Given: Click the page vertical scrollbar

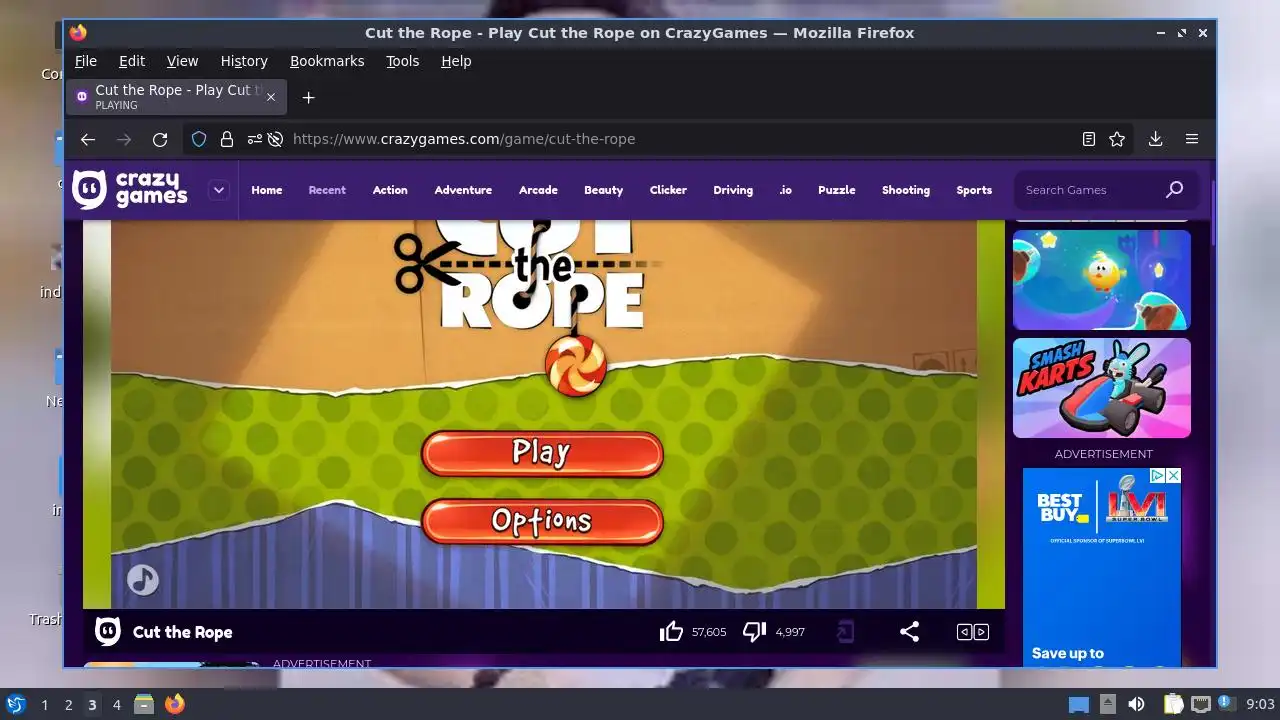Looking at the screenshot, I should (x=1213, y=212).
